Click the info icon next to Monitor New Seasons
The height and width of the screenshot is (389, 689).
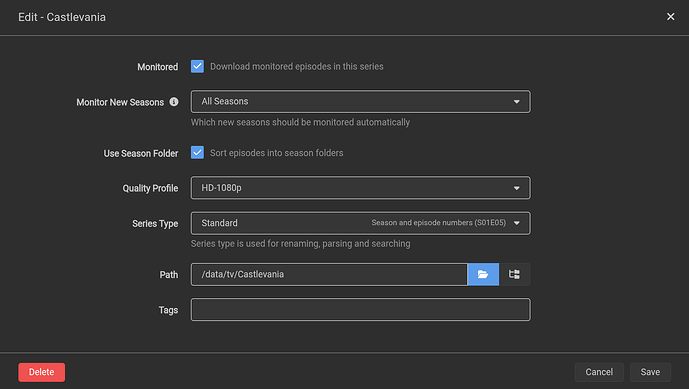coord(174,102)
